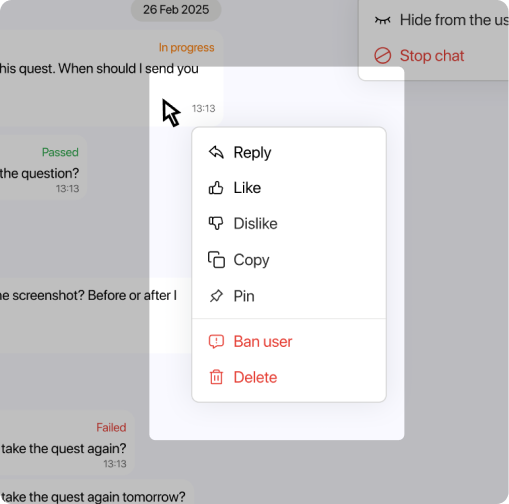Click the 26 Feb 2025 date badge
This screenshot has height=504, width=509.
coord(176,9)
